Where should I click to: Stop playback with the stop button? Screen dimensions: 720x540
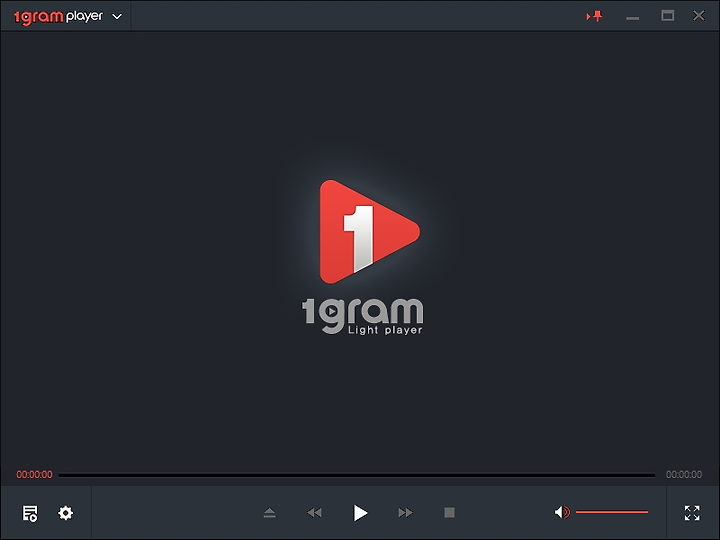point(450,512)
